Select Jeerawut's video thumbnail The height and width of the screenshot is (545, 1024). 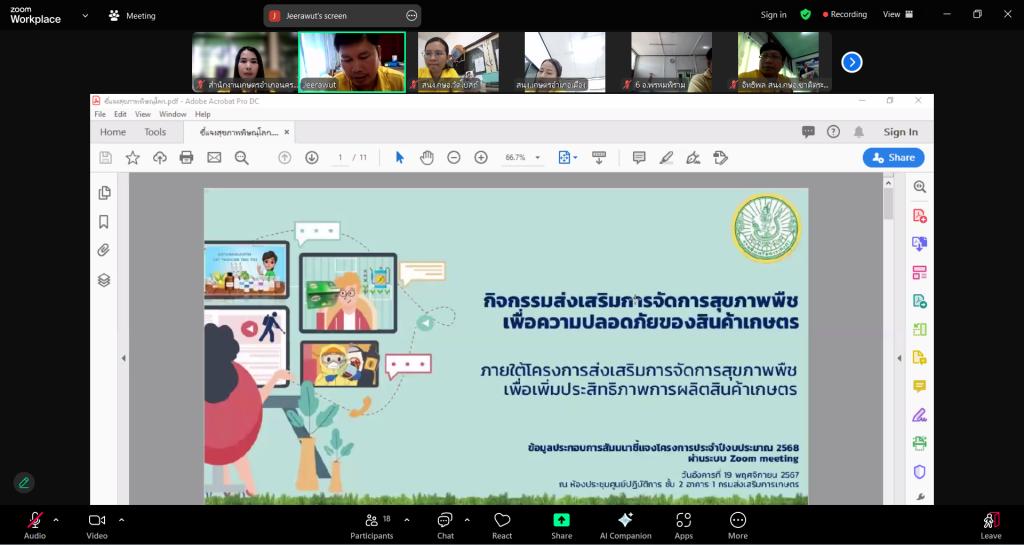click(352, 62)
